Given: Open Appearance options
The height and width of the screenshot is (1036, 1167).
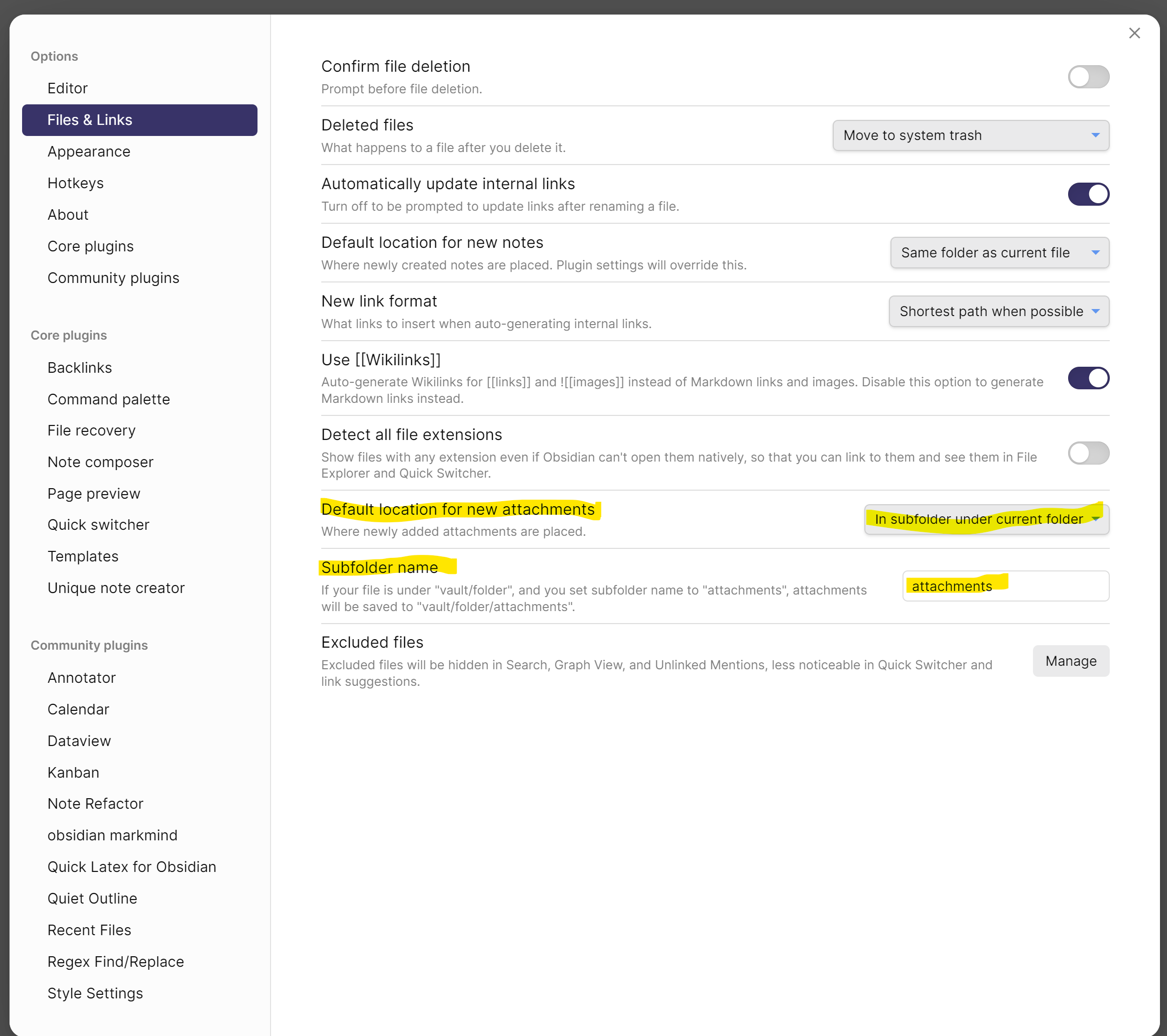Looking at the screenshot, I should pos(89,152).
